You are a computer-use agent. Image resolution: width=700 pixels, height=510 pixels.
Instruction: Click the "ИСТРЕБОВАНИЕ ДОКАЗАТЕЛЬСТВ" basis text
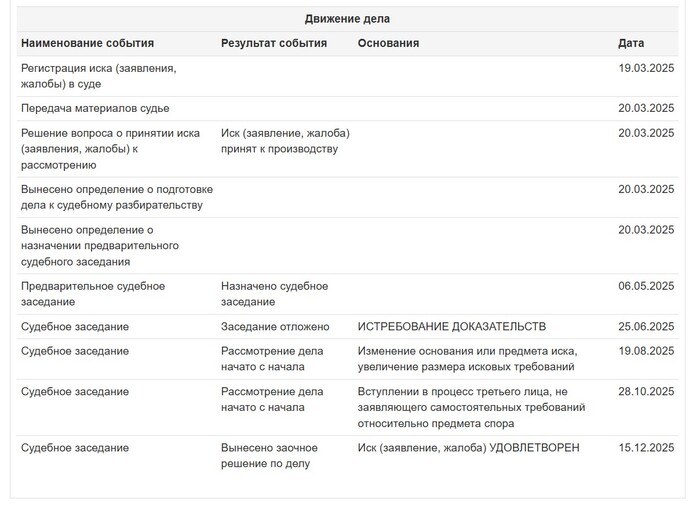pos(452,327)
